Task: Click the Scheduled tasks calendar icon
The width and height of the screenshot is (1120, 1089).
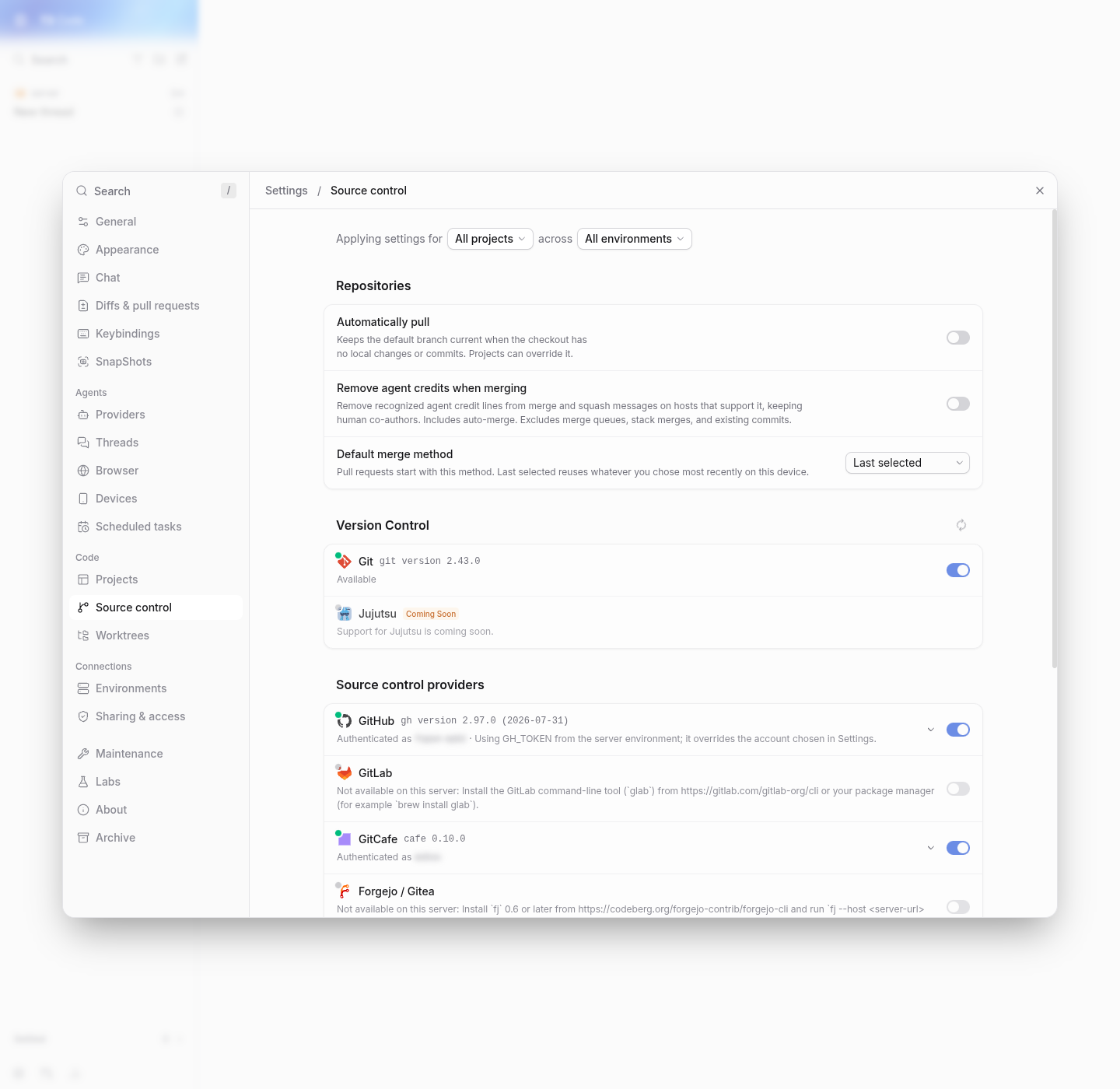Action: [83, 527]
